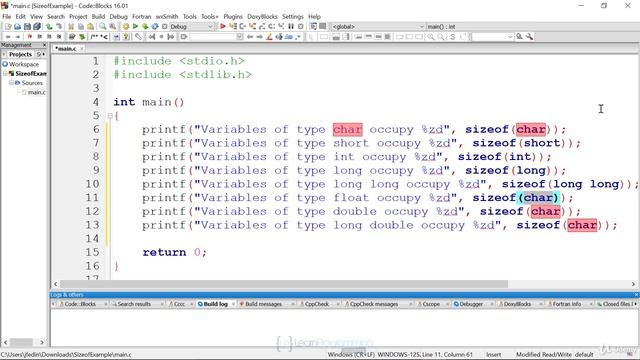Collapse the Sources folder tree node
The width and height of the screenshot is (640, 360).
pyautogui.click(x=11, y=83)
